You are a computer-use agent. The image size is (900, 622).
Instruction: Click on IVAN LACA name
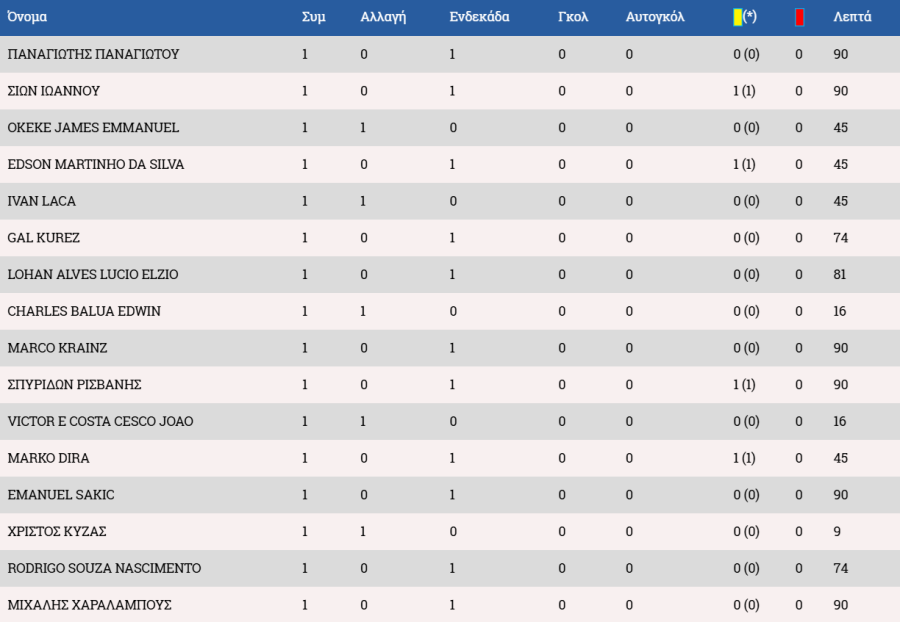click(x=41, y=201)
